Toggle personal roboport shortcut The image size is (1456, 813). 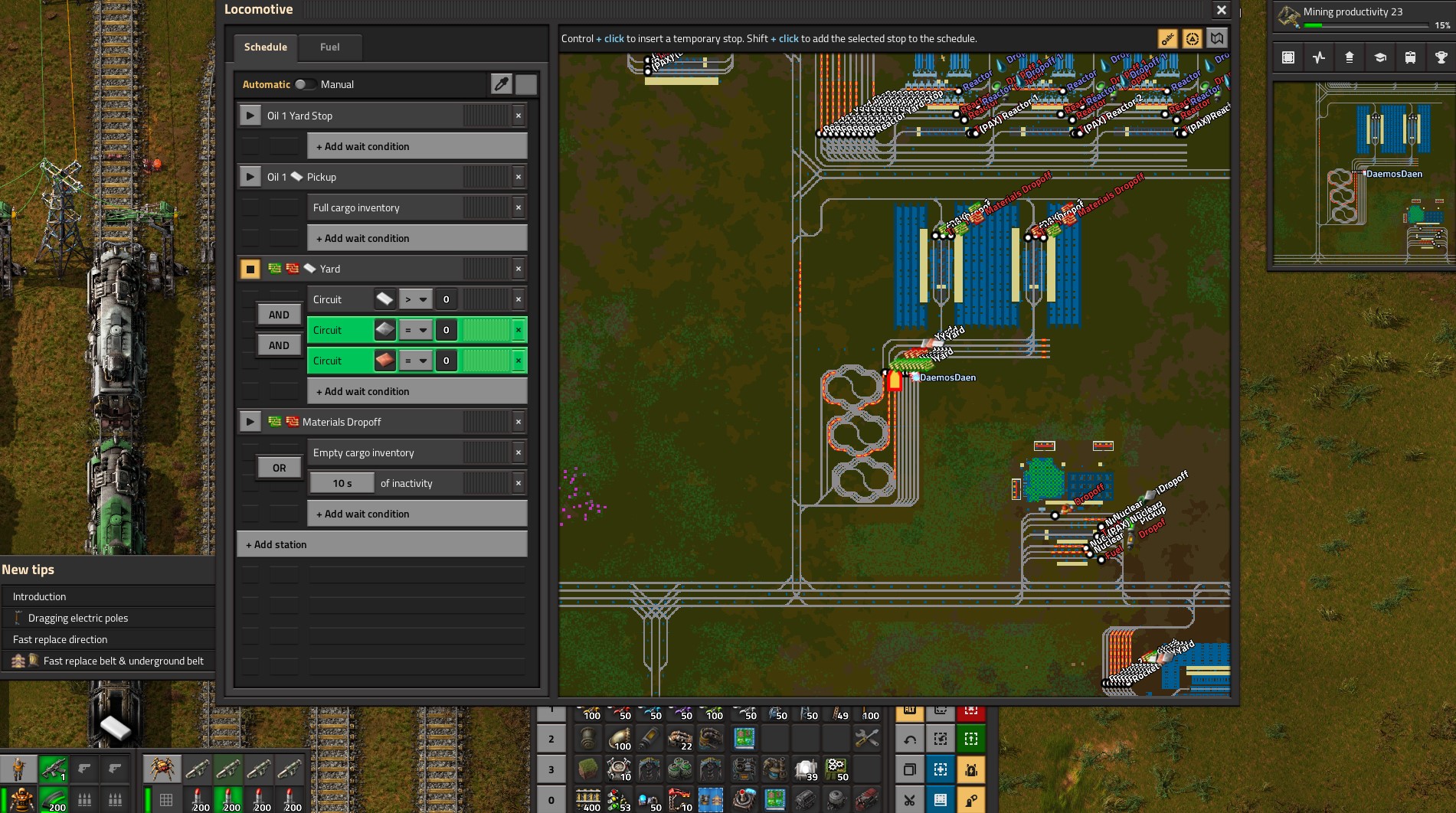point(971,769)
